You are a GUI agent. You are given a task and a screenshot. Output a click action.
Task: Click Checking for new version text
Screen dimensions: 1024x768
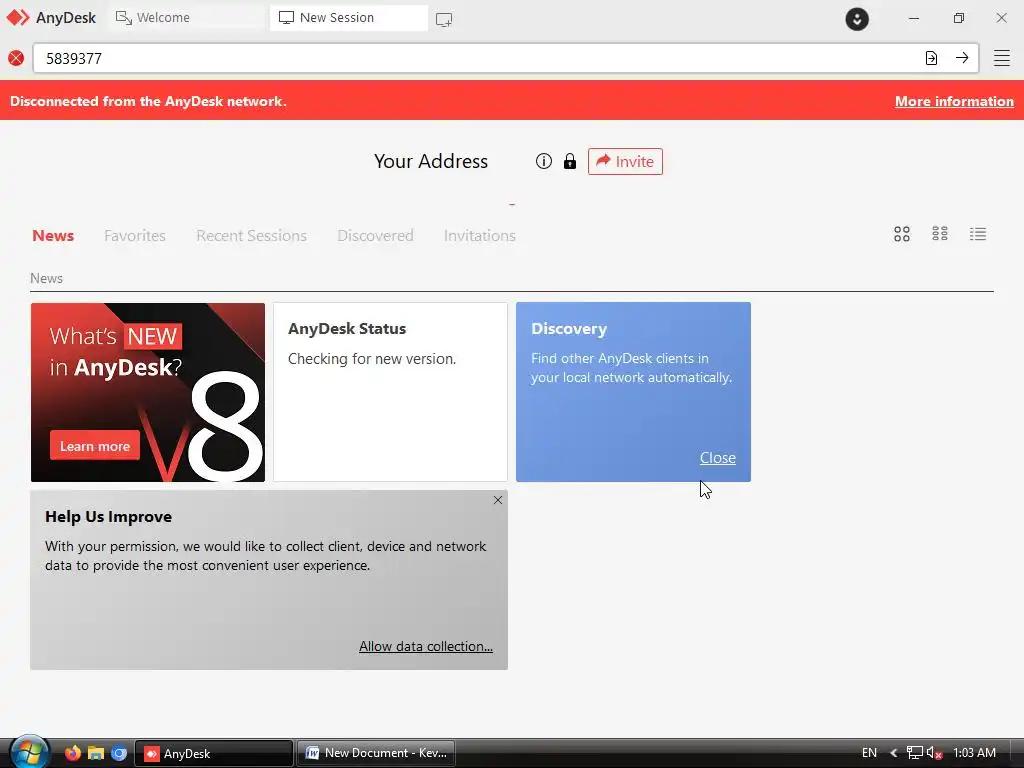click(x=372, y=359)
